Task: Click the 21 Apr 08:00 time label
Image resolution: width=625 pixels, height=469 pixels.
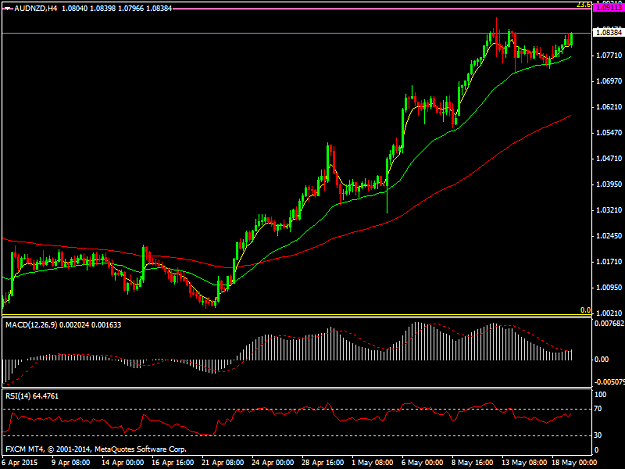Action: click(x=222, y=462)
